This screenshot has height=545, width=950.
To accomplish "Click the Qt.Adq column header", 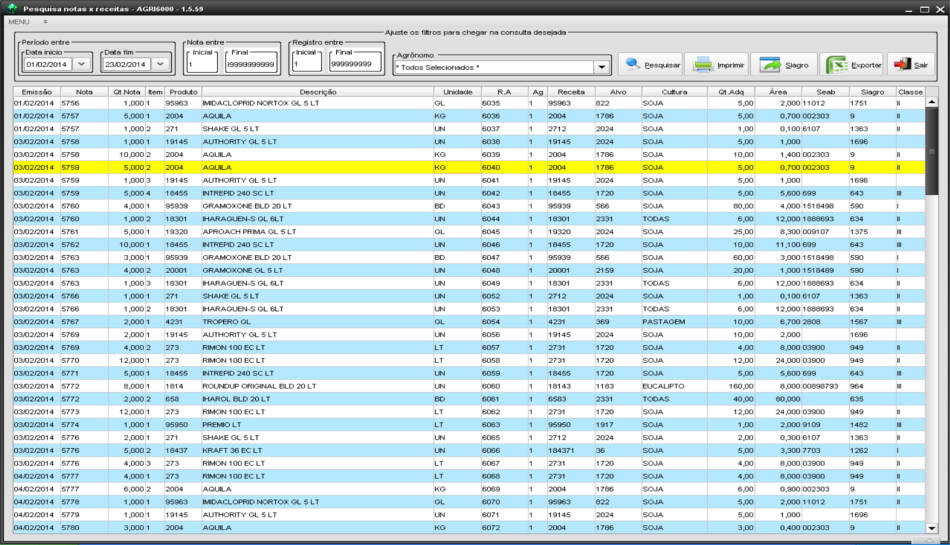I will [731, 92].
